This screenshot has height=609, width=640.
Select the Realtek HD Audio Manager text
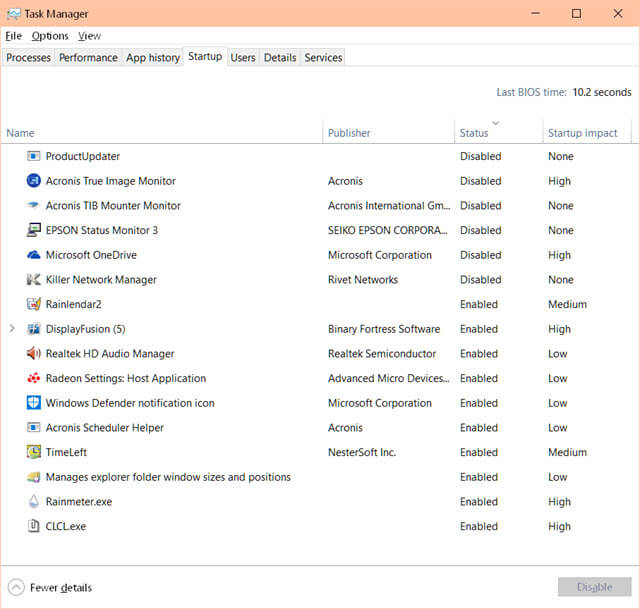[x=110, y=353]
